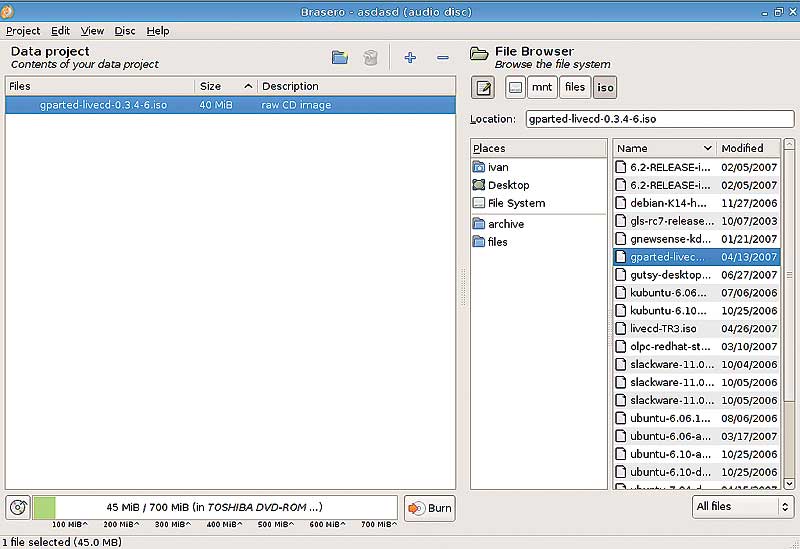
Task: Click file icon beside livecd-TR3.iso
Action: click(620, 329)
